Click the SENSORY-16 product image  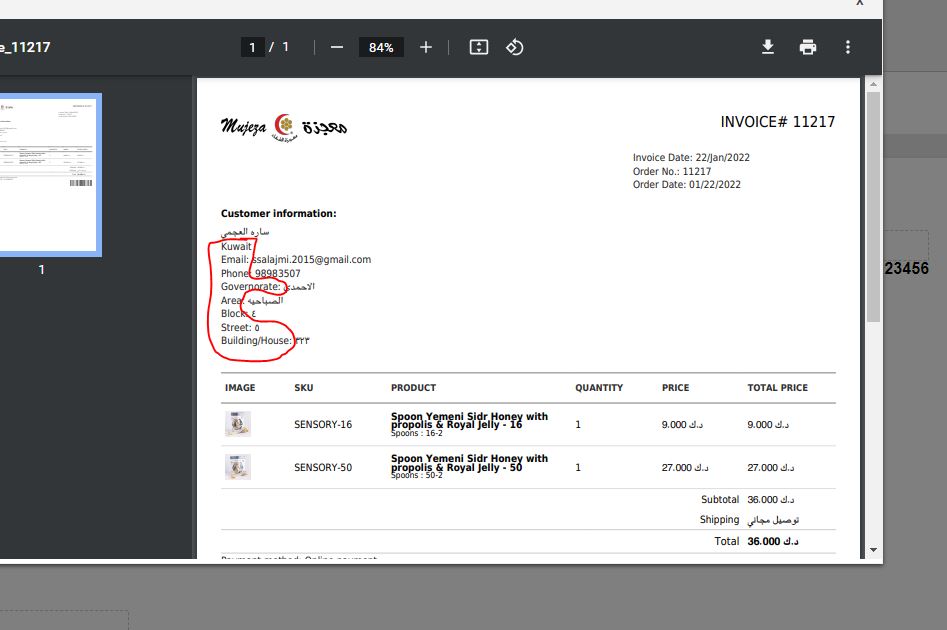(x=238, y=424)
